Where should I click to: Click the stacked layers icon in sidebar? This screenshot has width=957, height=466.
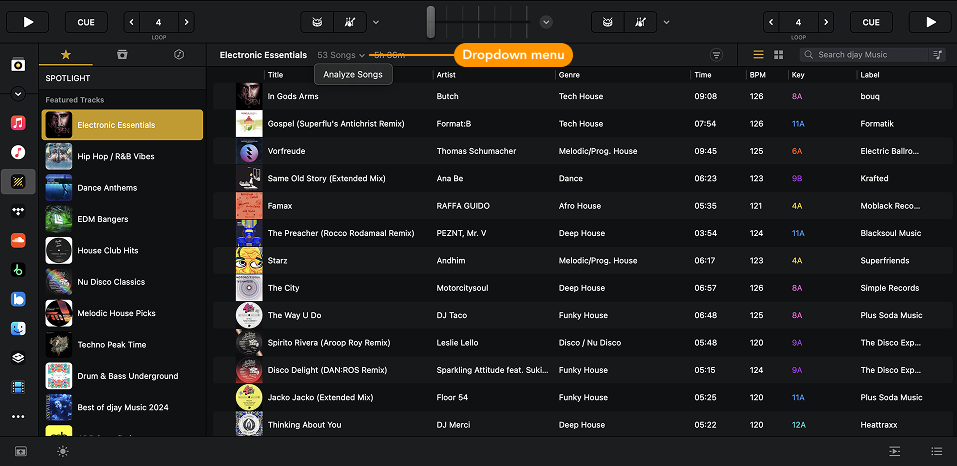(18, 358)
